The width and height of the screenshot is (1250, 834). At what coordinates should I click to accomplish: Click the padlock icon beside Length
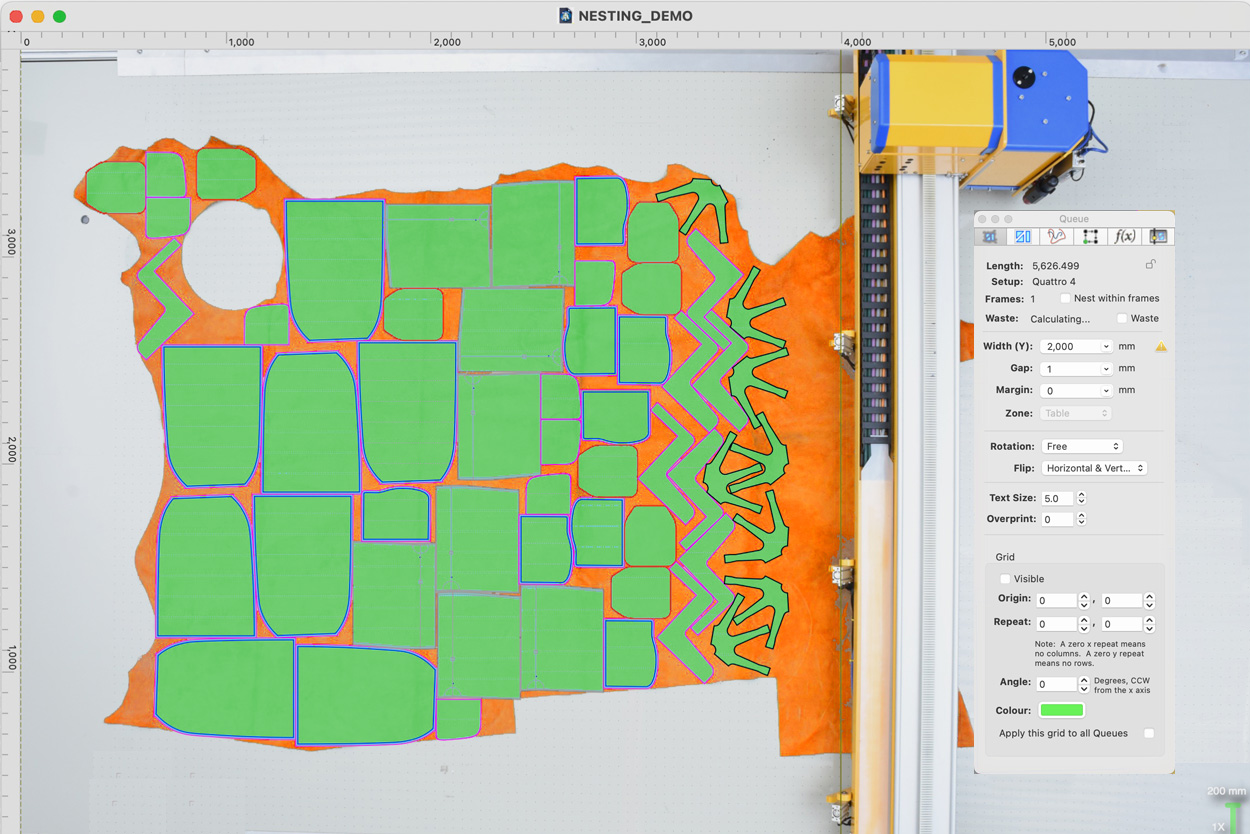click(x=1151, y=265)
